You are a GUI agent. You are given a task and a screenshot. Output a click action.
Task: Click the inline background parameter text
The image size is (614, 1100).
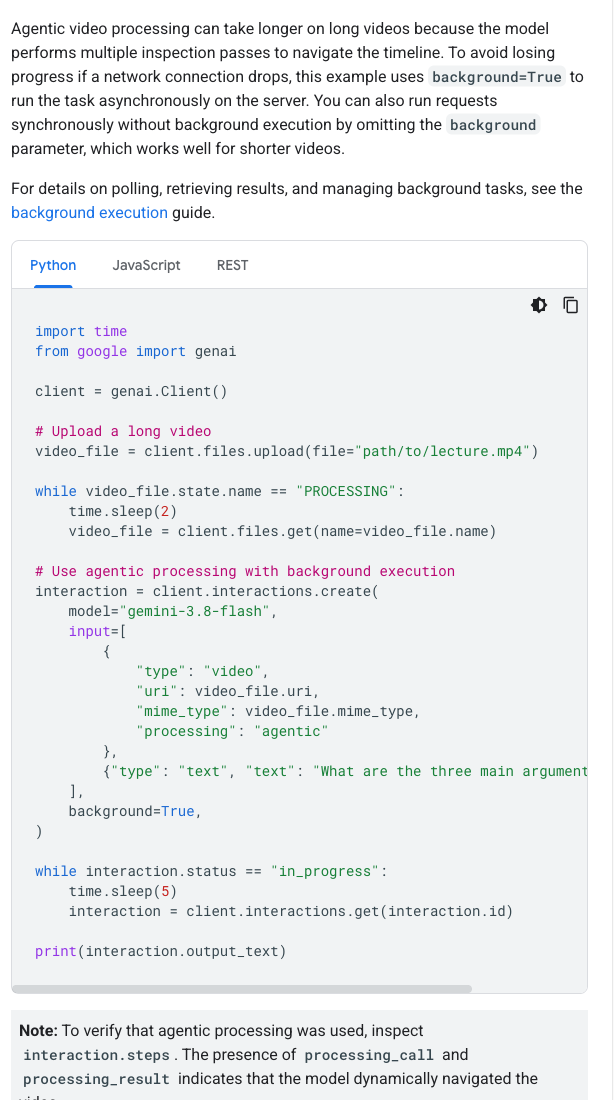(493, 125)
